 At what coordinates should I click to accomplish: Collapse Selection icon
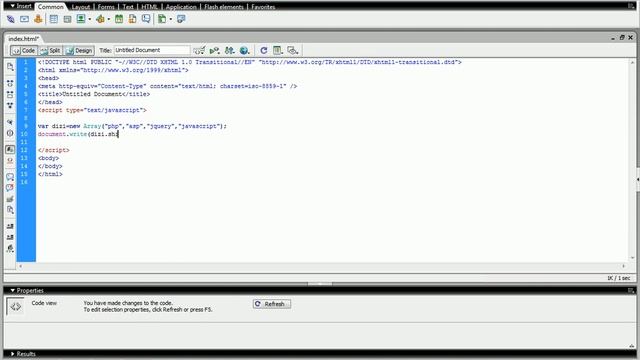[x=10, y=94]
